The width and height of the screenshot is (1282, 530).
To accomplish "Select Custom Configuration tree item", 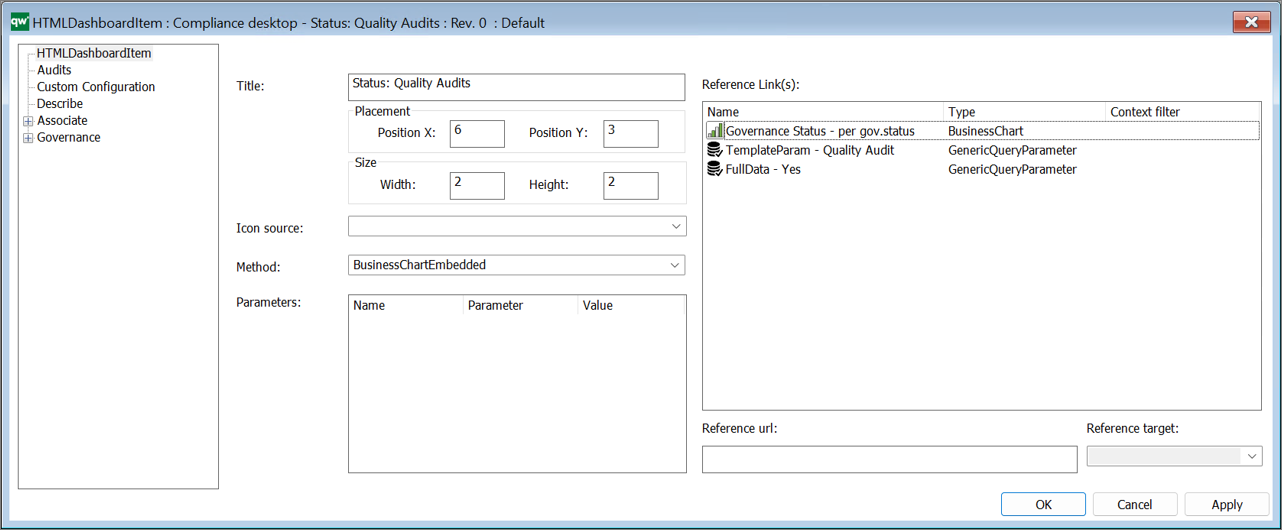I will [x=96, y=87].
